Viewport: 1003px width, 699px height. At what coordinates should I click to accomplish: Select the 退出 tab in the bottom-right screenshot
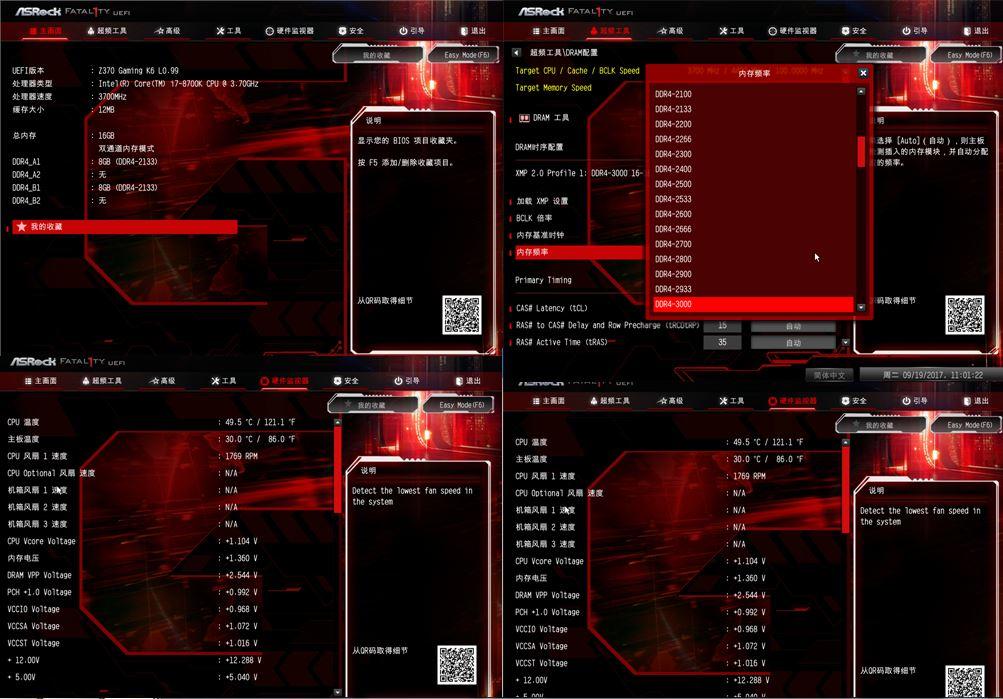975,401
